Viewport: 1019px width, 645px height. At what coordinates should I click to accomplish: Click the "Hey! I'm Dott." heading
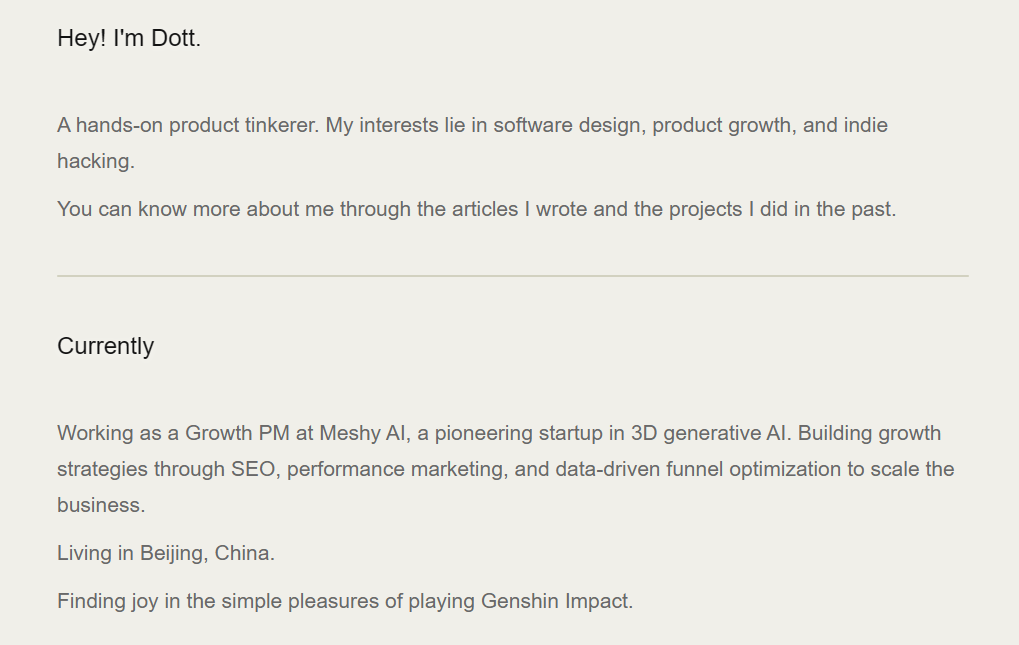tap(129, 39)
